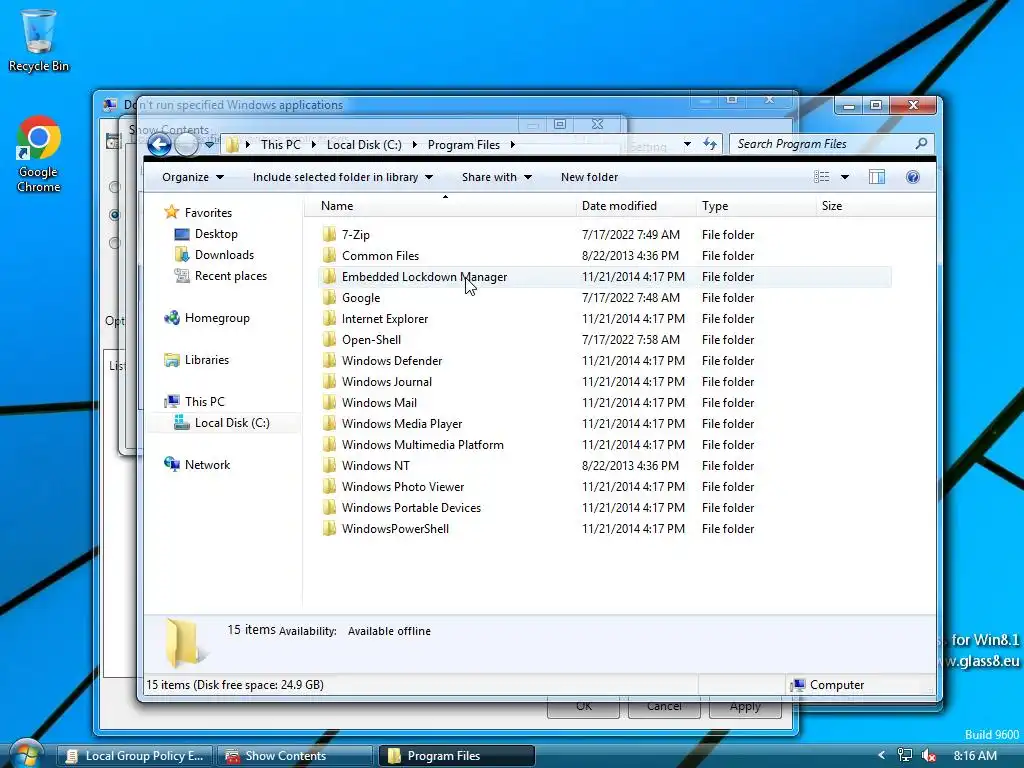Screen dimensions: 1024x768
Task: Click Program Files taskbar item
Action: 456,756
